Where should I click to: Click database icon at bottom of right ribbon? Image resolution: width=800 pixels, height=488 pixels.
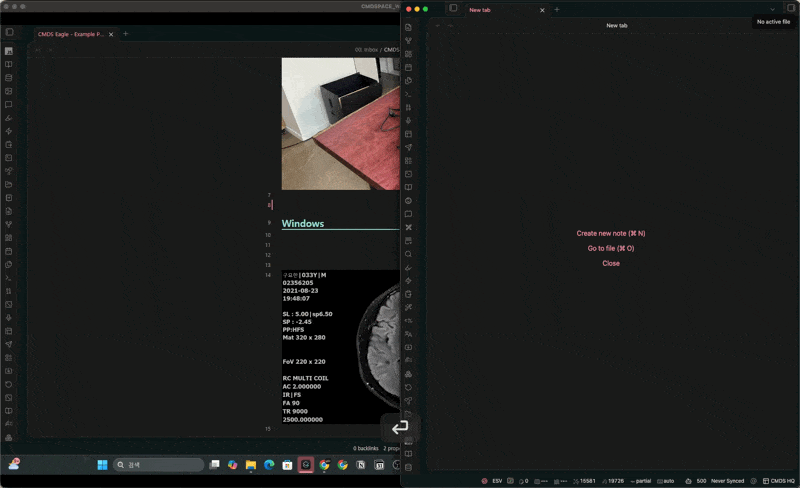pyautogui.click(x=408, y=468)
